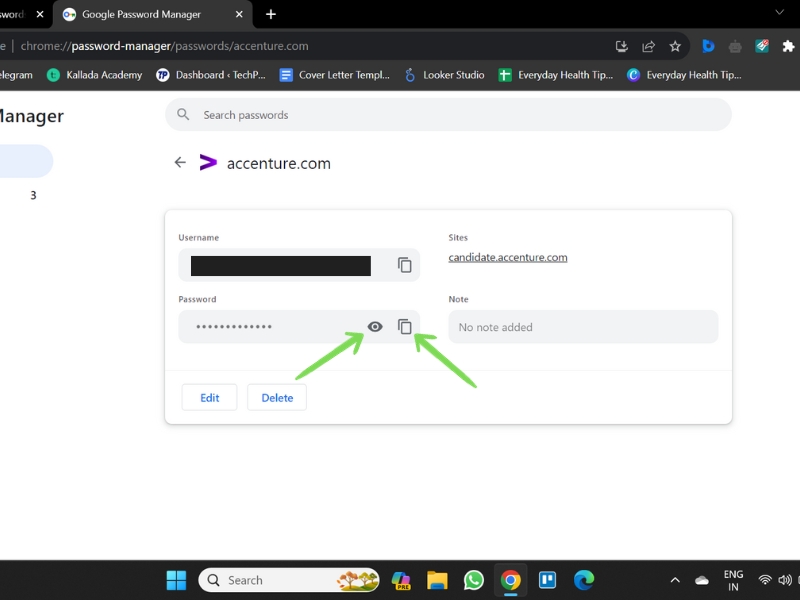The image size is (800, 600).
Task: Click the No note added field
Action: tap(583, 327)
